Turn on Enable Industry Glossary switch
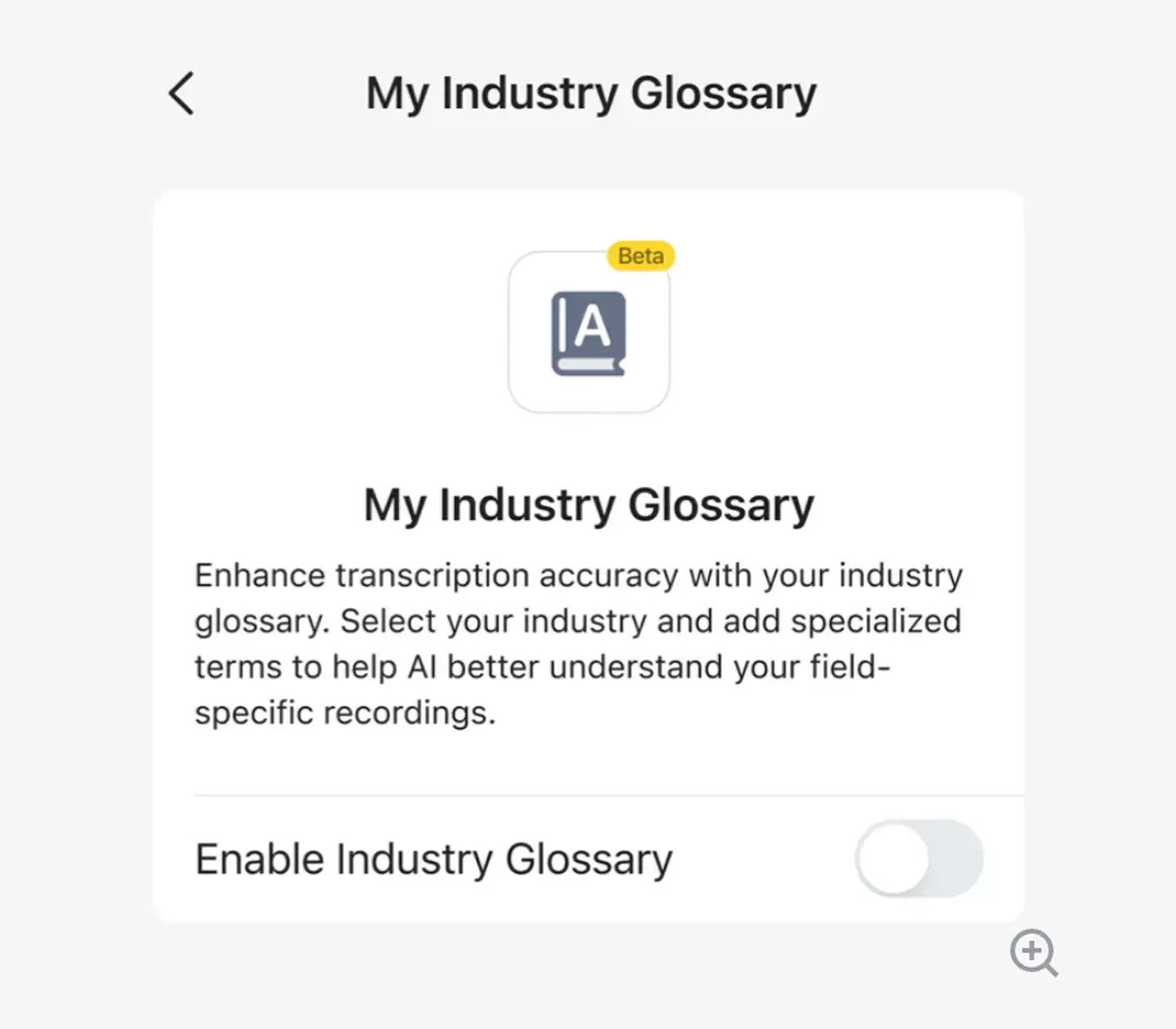1176x1029 pixels. (919, 859)
